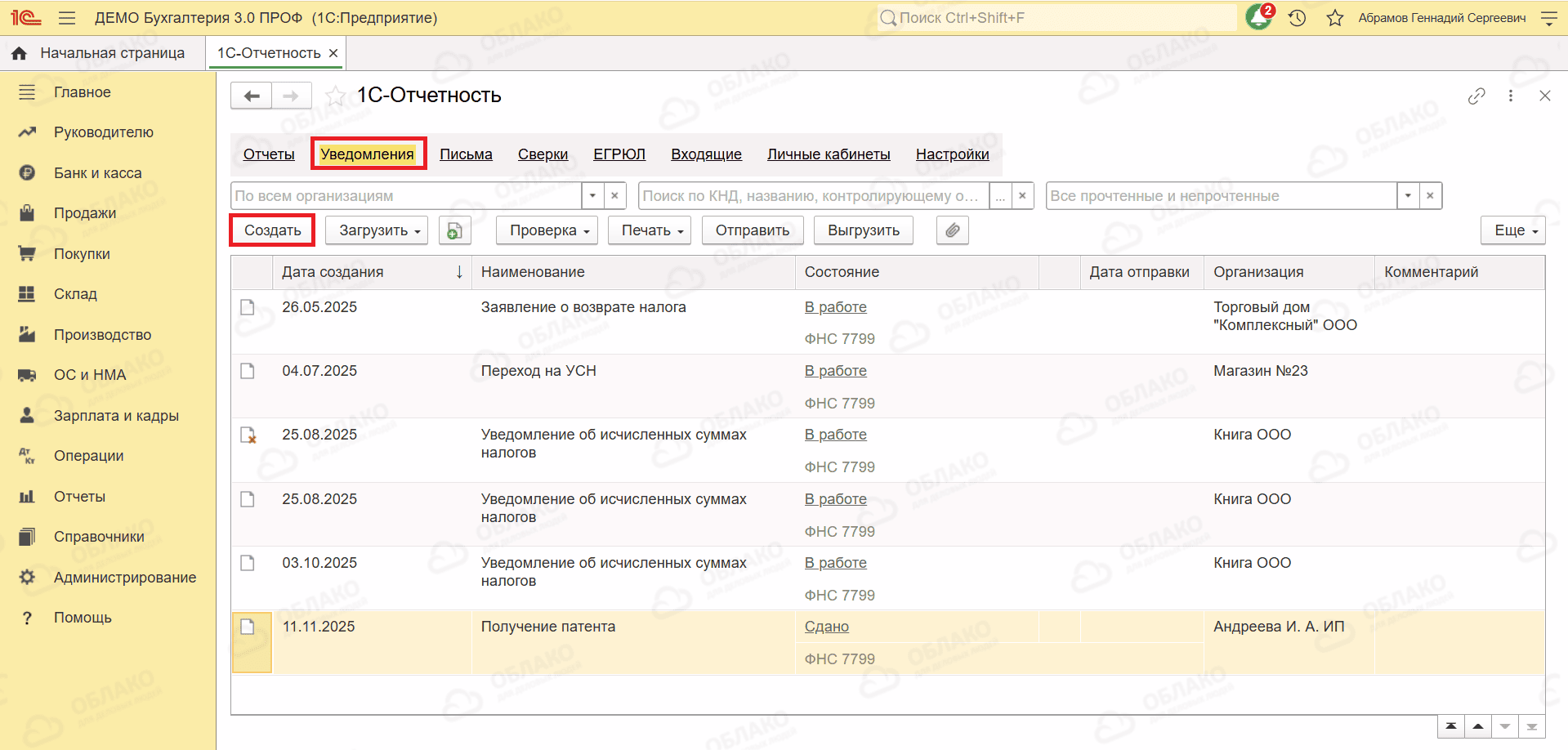Switch to the Отчеты tab of 1С-Отчетность

[269, 154]
